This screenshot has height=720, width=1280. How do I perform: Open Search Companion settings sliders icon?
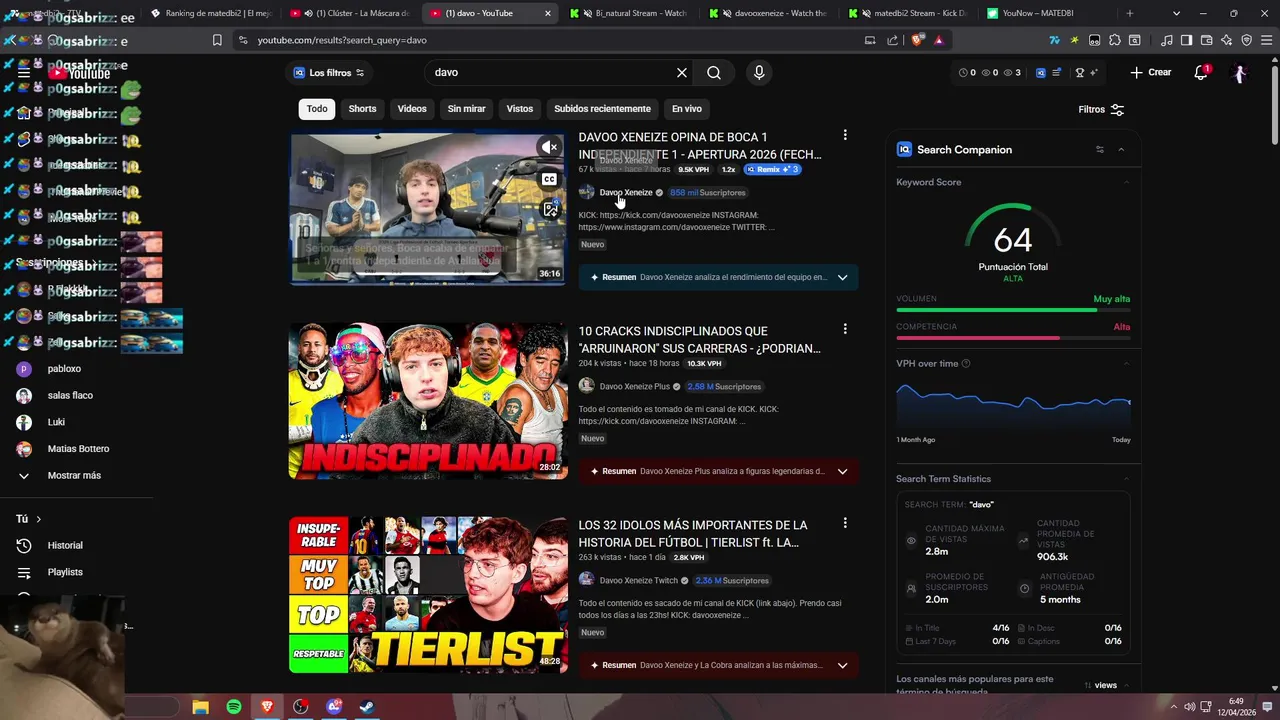click(x=1100, y=150)
